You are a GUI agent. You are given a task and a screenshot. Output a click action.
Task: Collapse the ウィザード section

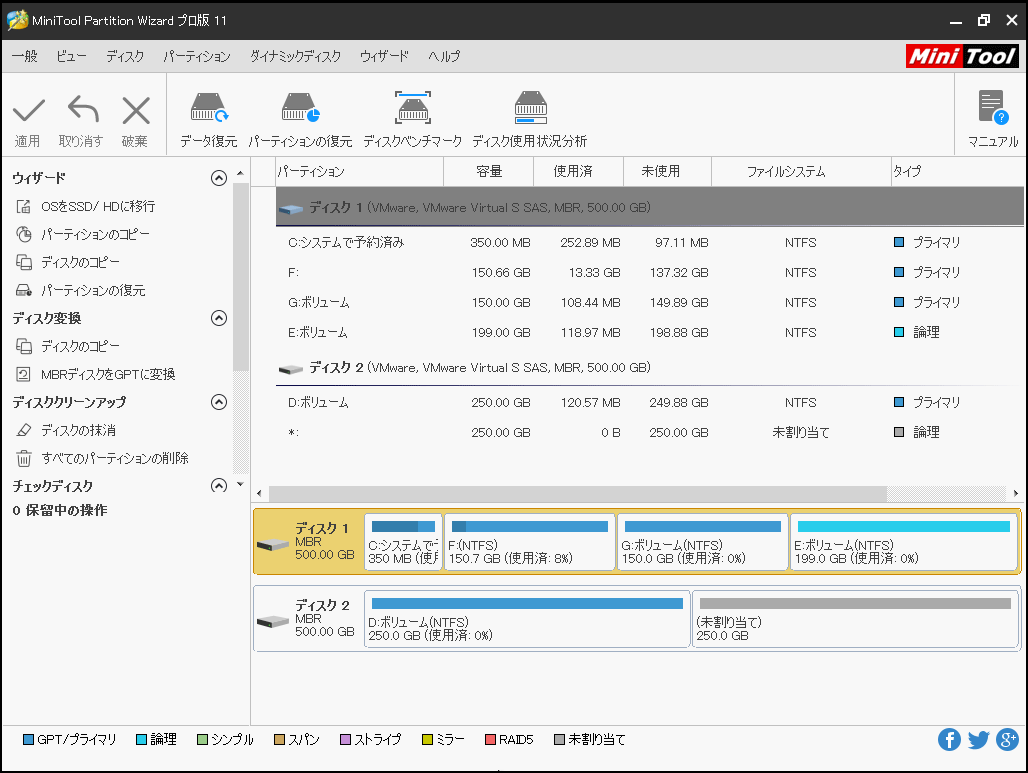[x=219, y=178]
